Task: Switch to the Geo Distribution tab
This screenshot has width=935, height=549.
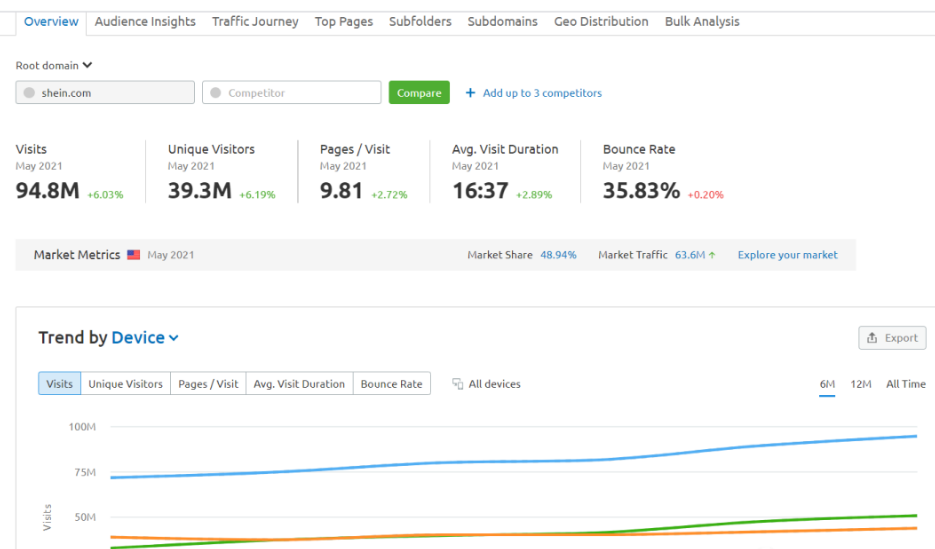Action: click(x=601, y=21)
